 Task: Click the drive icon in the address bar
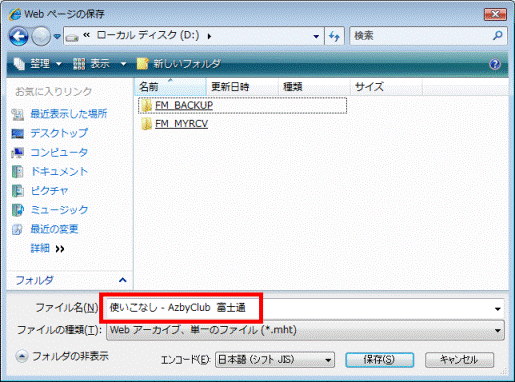coord(72,37)
